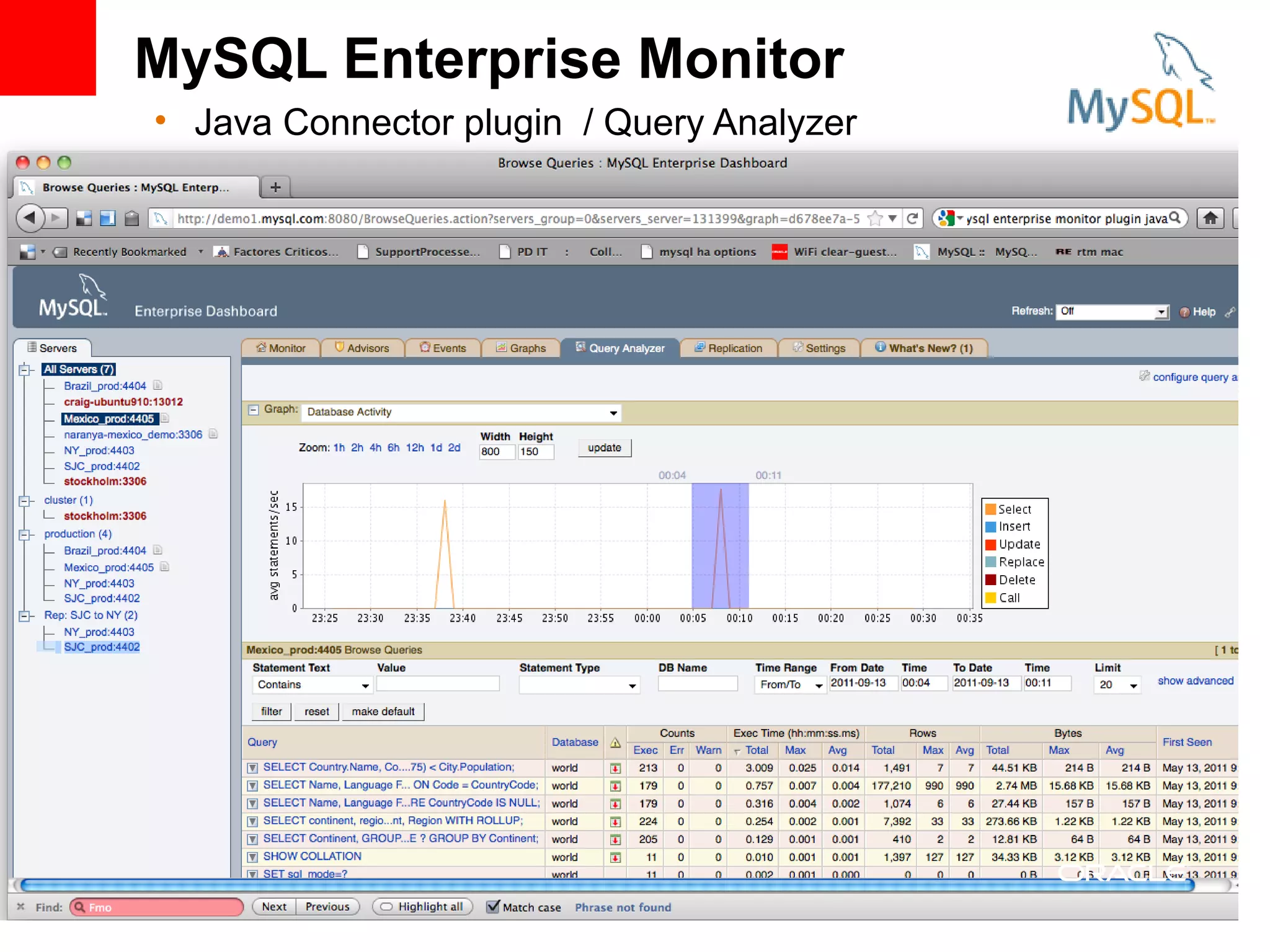Collapse the All Servers tree node

(x=25, y=370)
